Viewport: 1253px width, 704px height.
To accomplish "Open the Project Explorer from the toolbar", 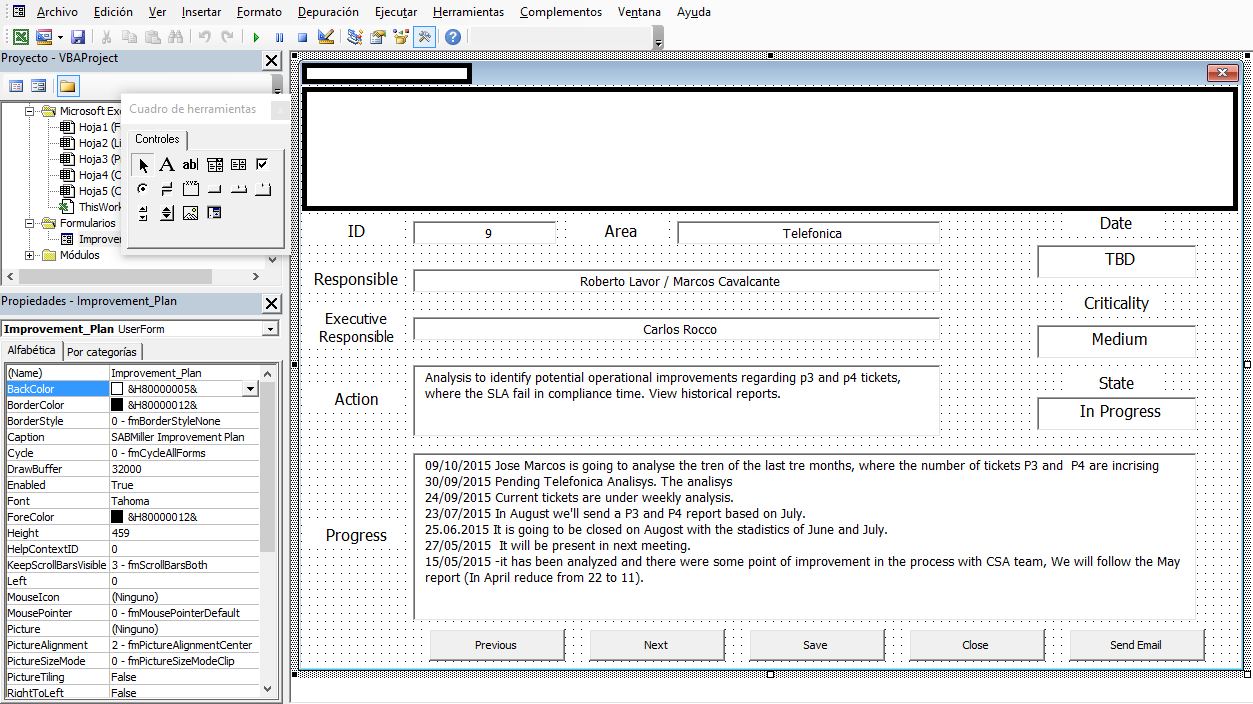I will [x=355, y=37].
